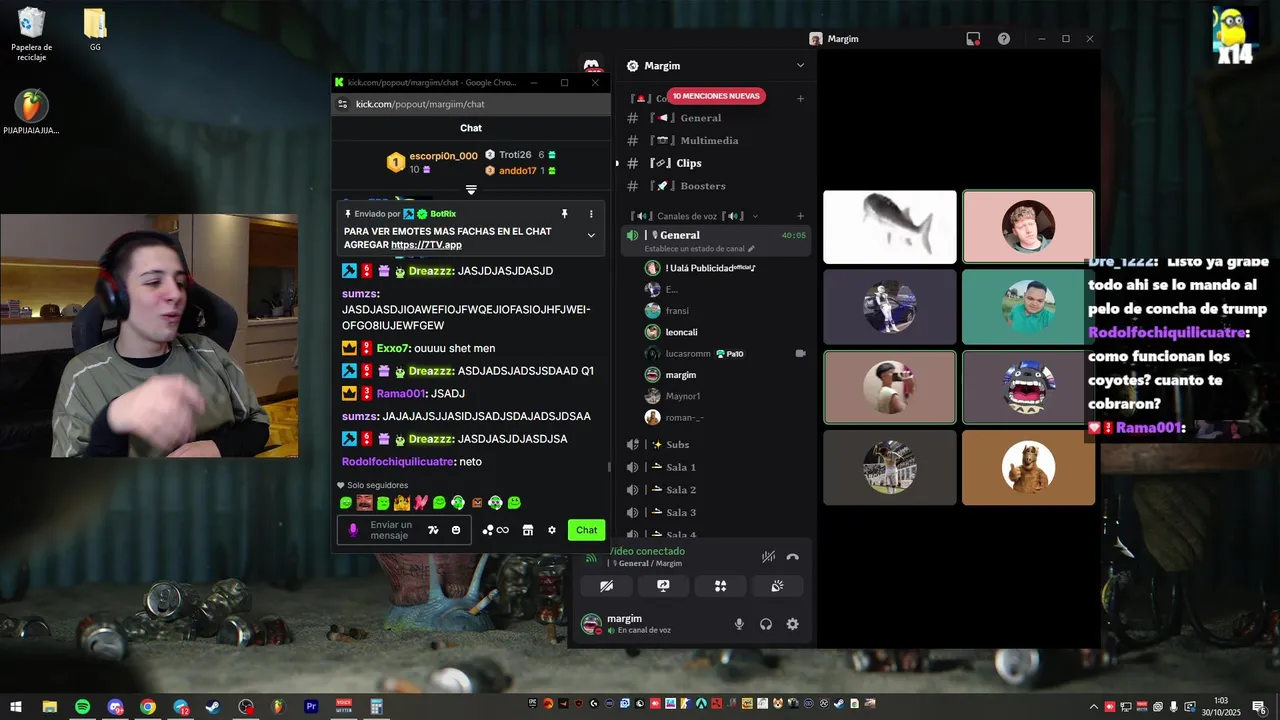This screenshot has width=1280, height=720.
Task: Open Discord user settings gear
Action: coord(793,624)
